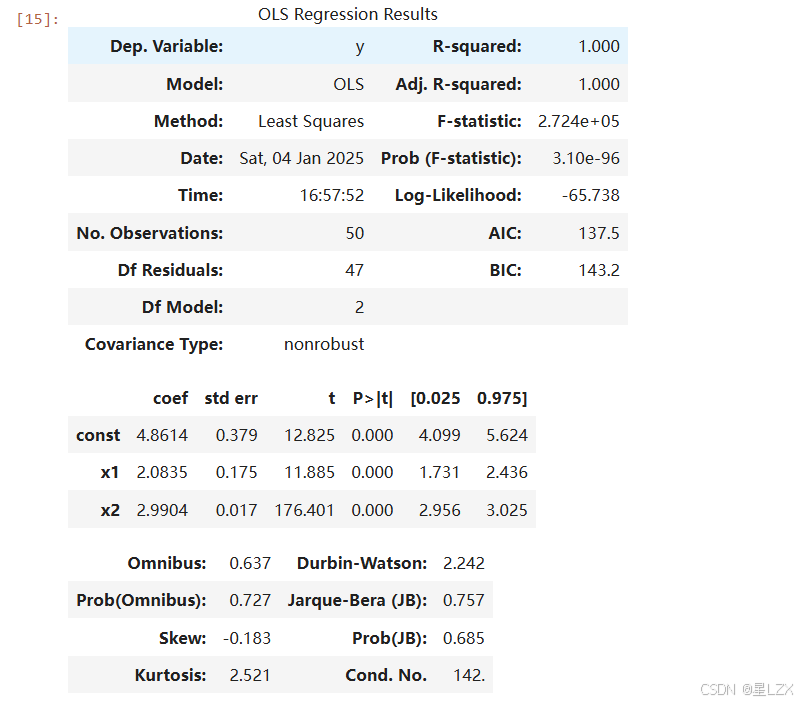Click the 'coef' column header
Viewport: 799px width, 703px height.
pos(171,398)
